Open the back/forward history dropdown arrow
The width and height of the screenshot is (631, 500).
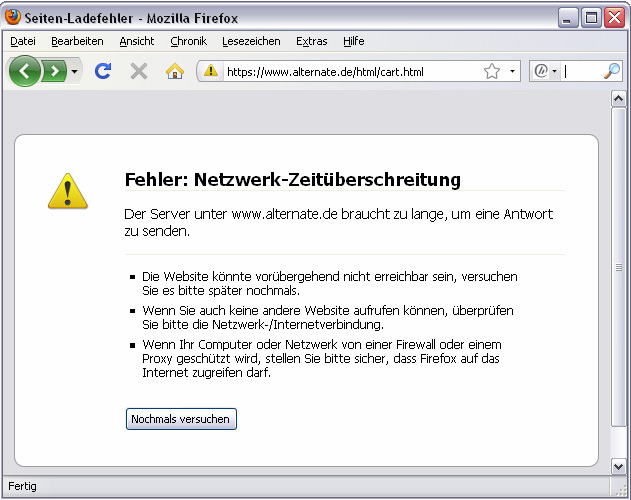tap(74, 72)
